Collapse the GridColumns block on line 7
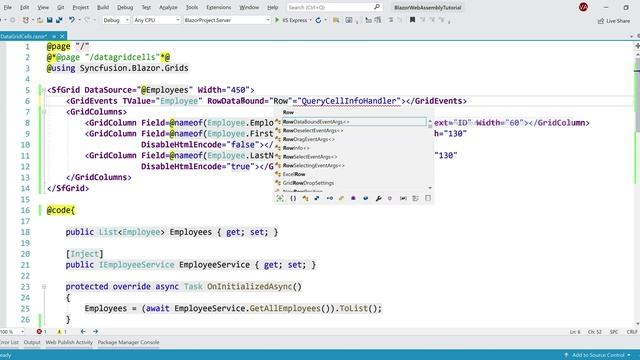The height and width of the screenshot is (360, 640). (43, 112)
